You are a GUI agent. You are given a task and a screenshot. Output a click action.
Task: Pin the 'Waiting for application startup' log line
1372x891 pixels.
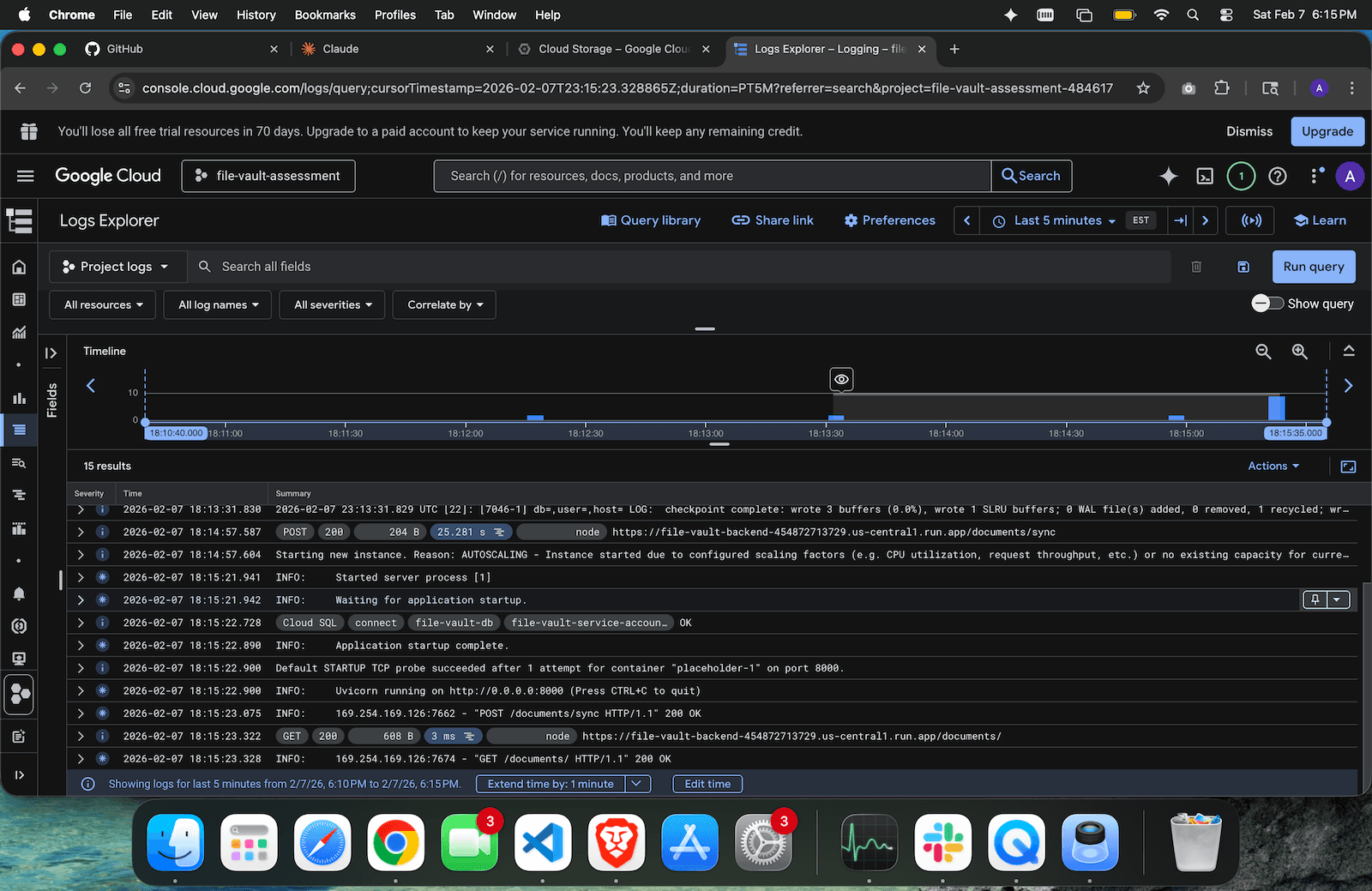1315,599
